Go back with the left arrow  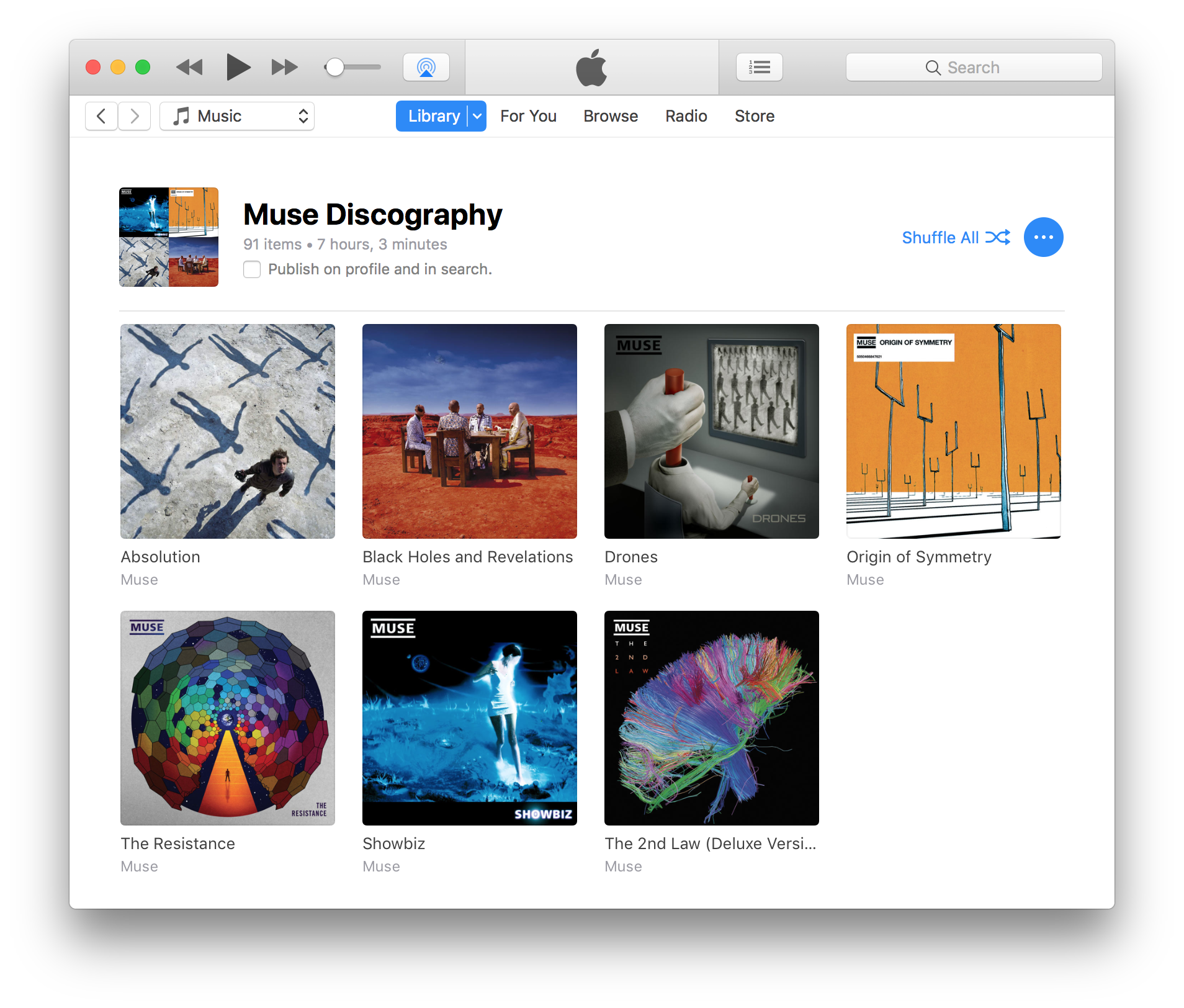click(x=101, y=116)
